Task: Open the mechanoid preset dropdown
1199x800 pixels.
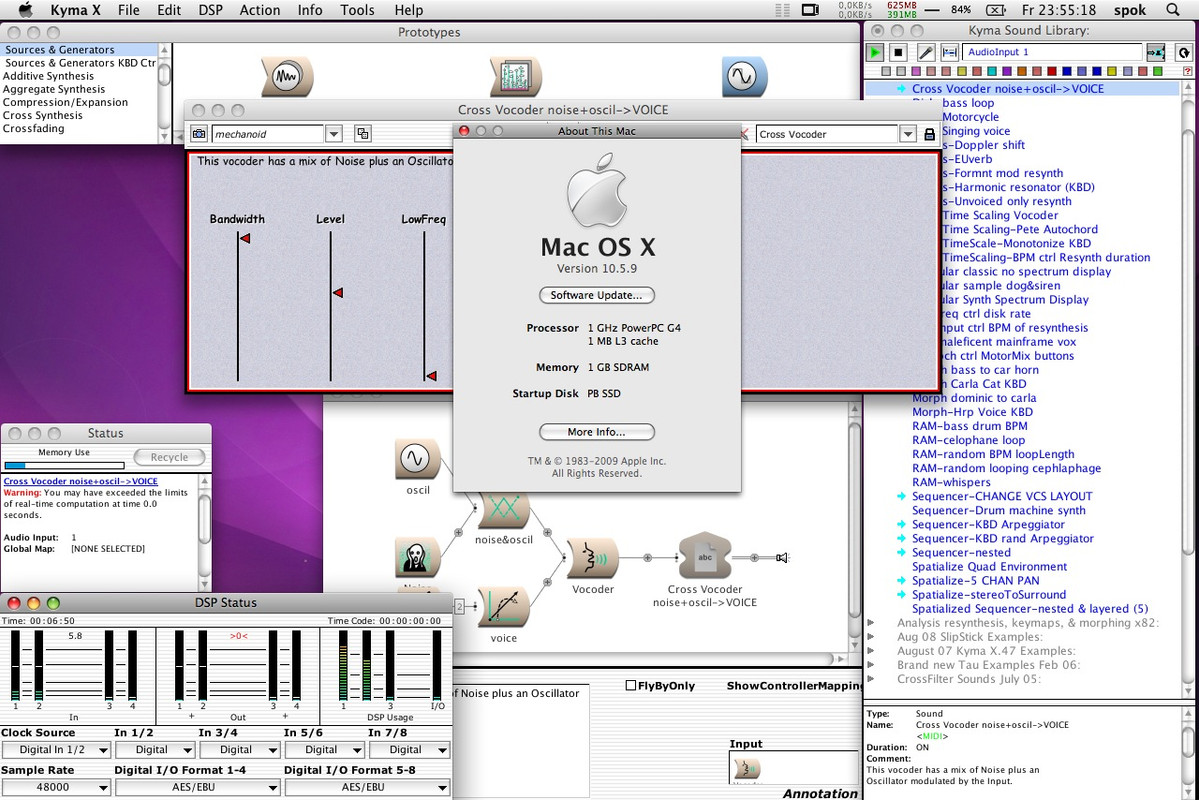Action: click(x=333, y=134)
